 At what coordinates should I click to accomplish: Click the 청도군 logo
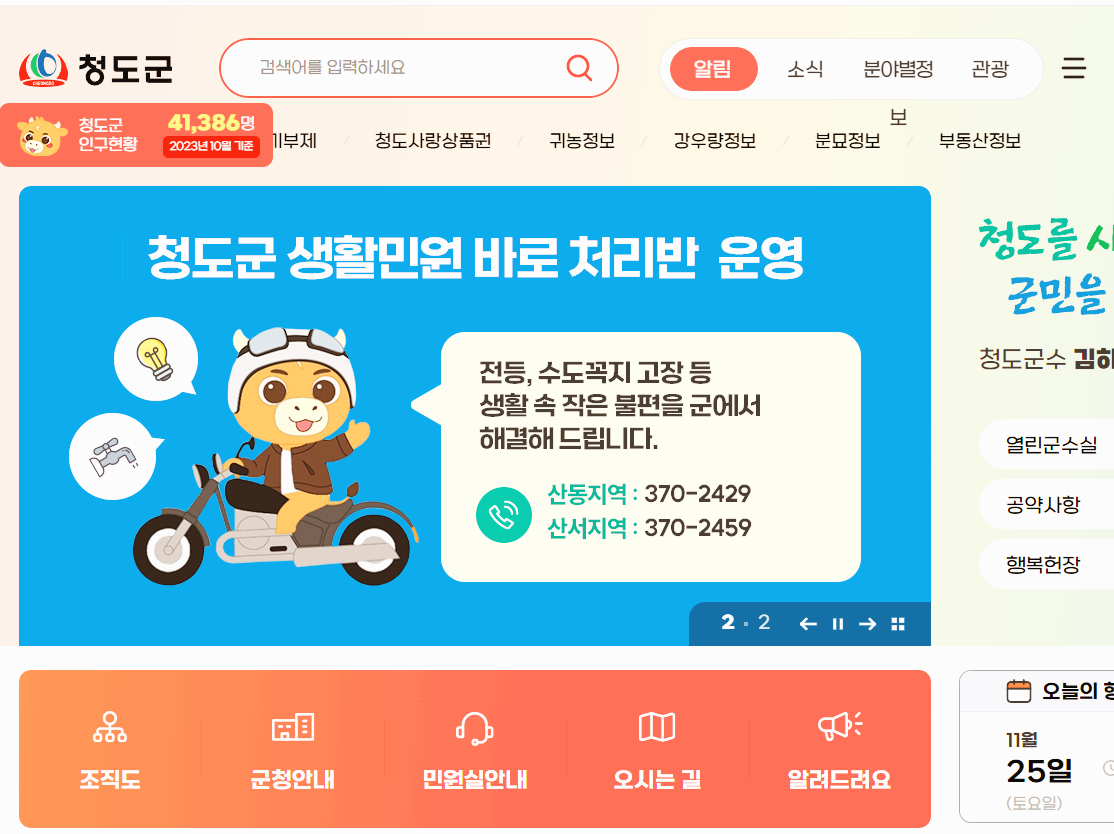(96, 68)
